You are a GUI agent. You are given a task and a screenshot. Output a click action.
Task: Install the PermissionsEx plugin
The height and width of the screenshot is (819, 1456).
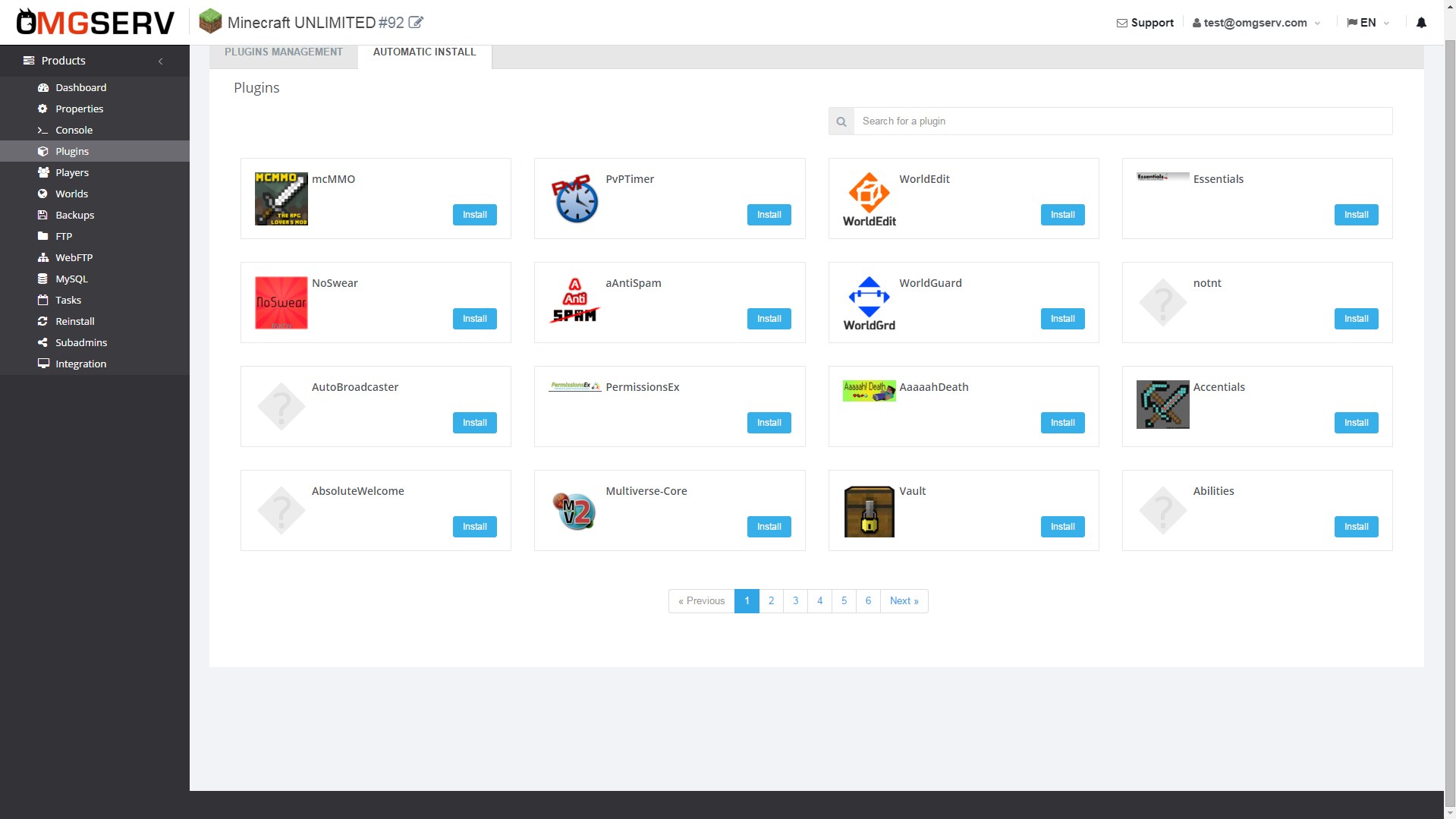point(769,423)
